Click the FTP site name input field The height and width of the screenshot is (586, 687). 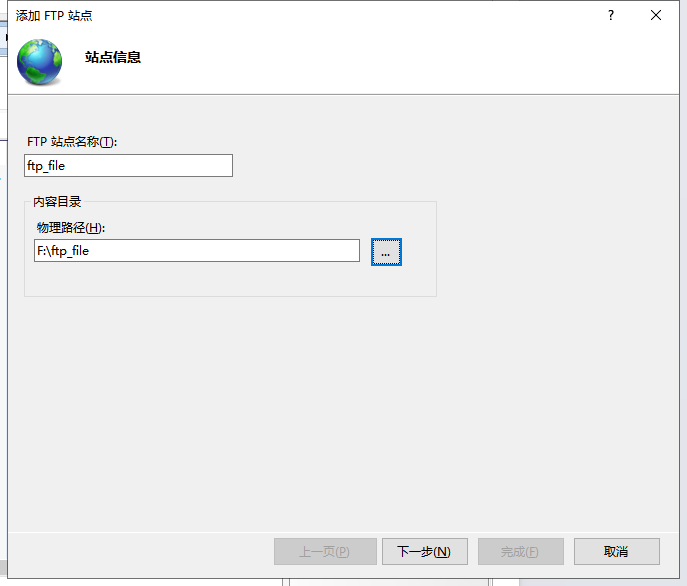128,166
